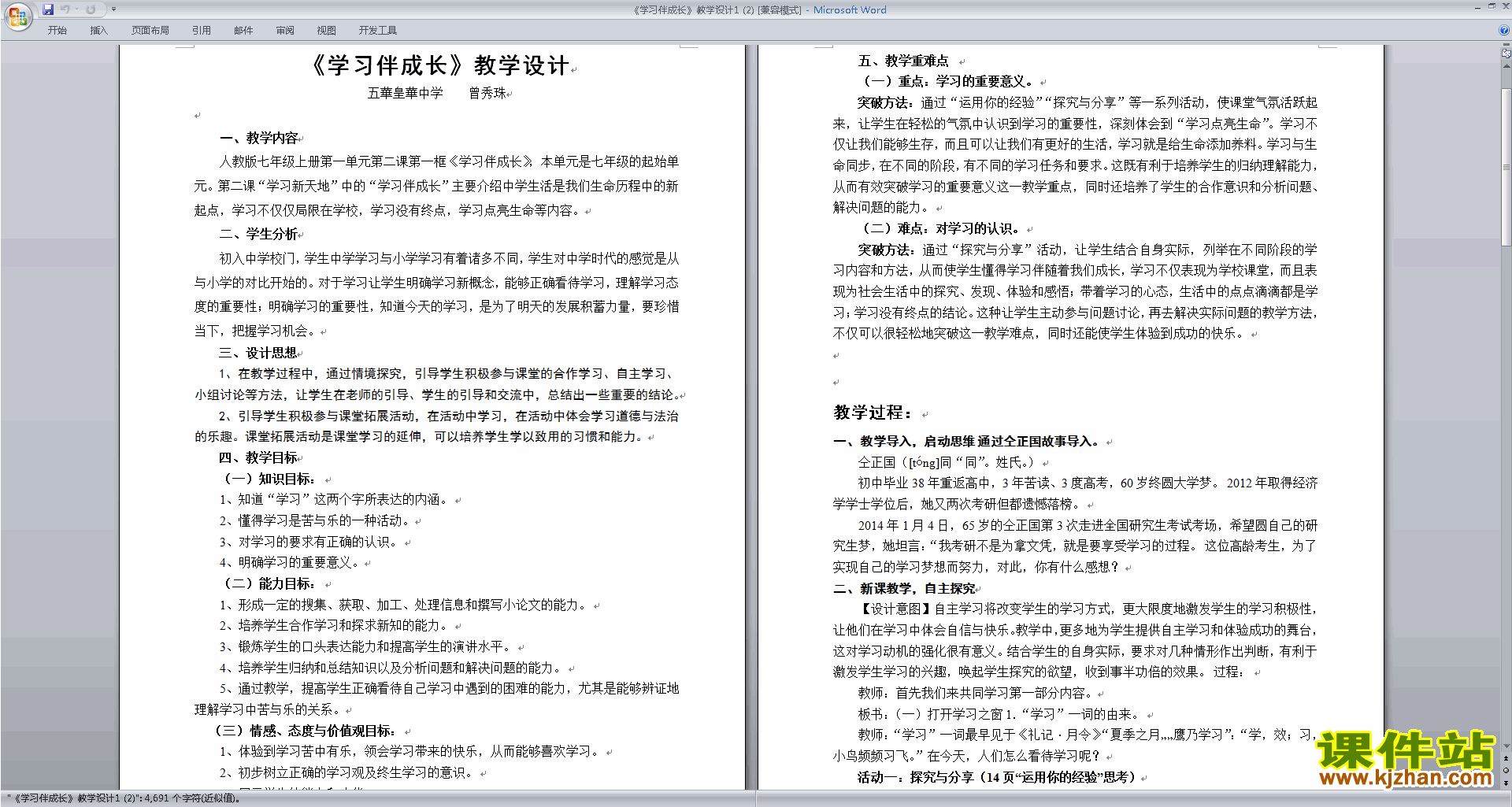Viewport: 1512px width, 807px height.
Task: Switch to the 页面布局 tab
Action: click(150, 31)
